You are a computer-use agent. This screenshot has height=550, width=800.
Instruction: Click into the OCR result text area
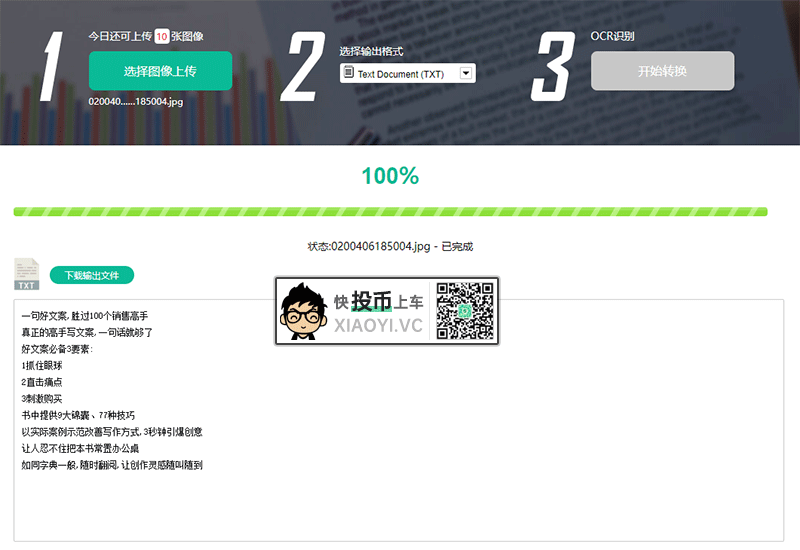[398, 420]
